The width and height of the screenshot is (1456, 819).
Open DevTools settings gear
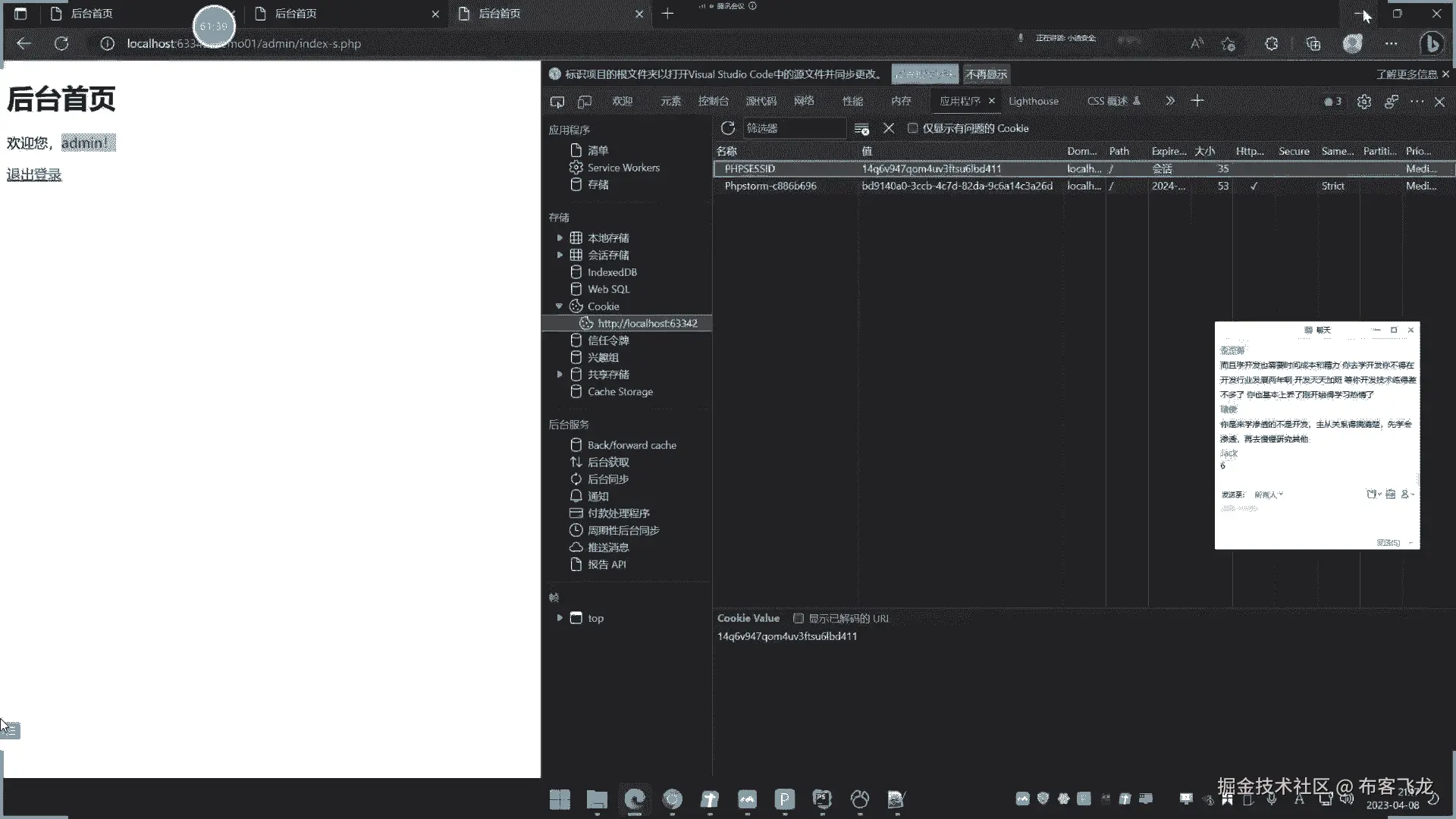1364,102
